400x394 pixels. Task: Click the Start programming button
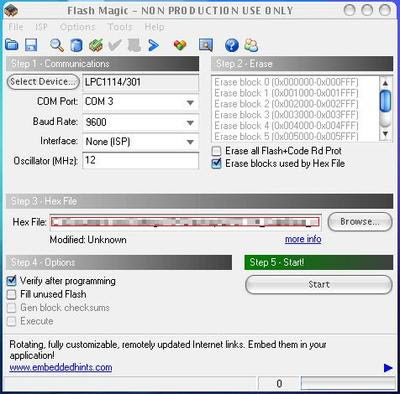coord(319,285)
